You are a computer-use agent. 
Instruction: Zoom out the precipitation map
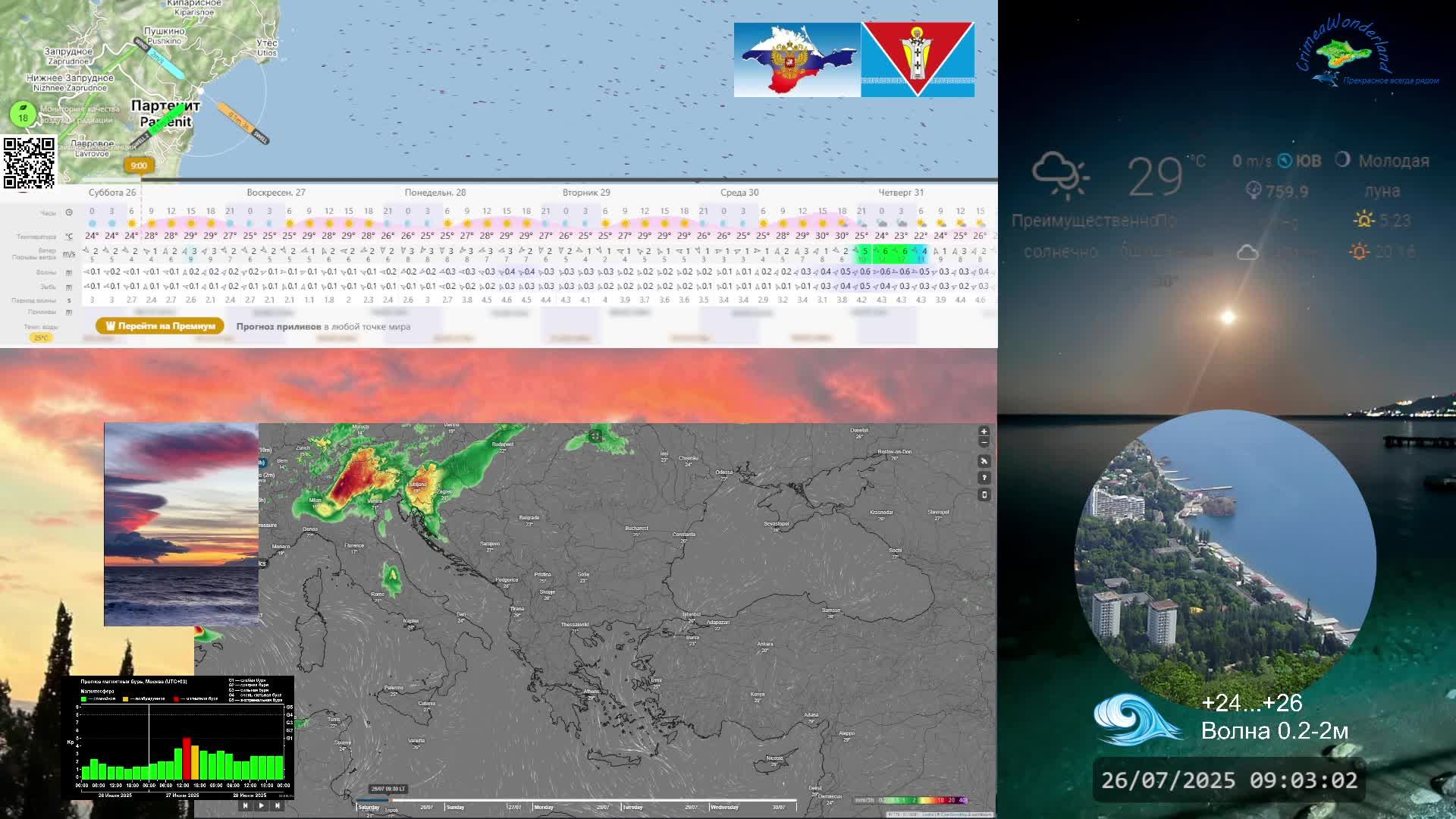point(984,442)
